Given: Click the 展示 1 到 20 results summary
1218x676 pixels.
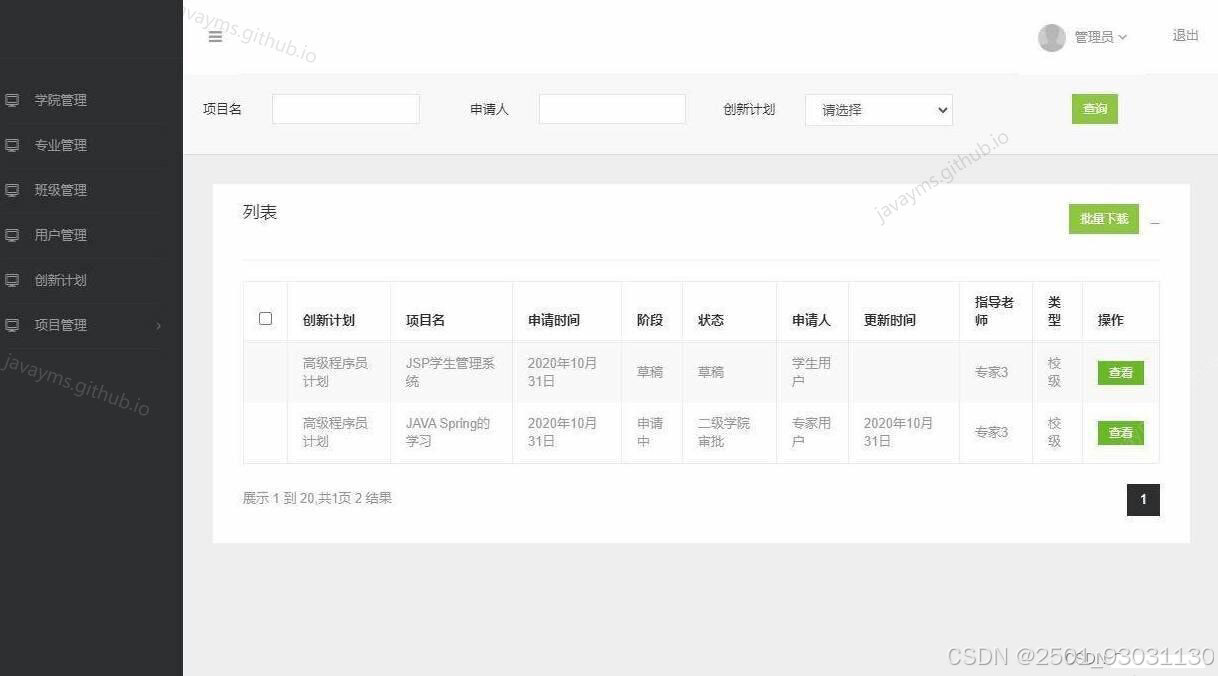Looking at the screenshot, I should 317,498.
